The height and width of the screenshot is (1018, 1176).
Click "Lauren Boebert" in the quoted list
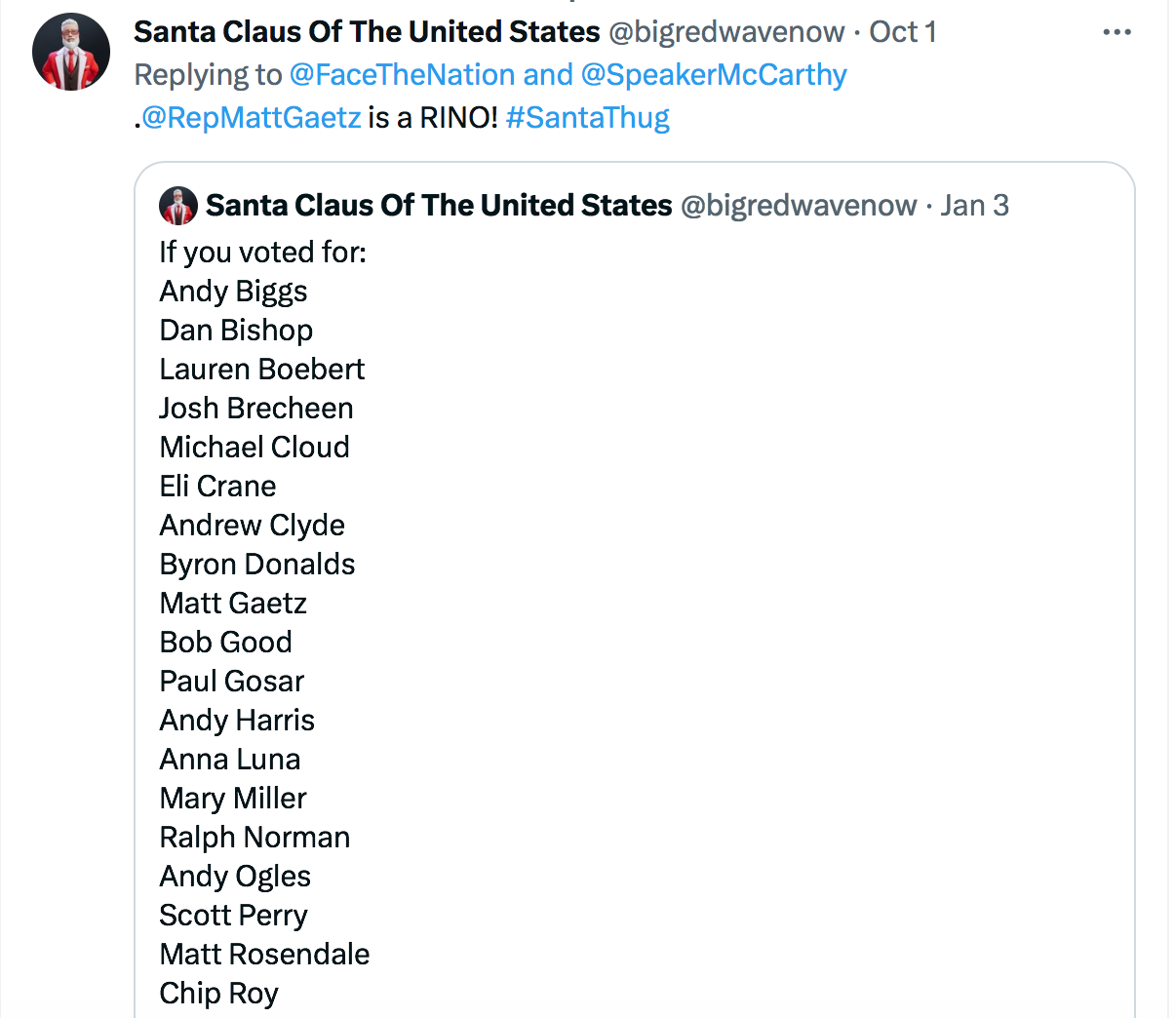(262, 370)
